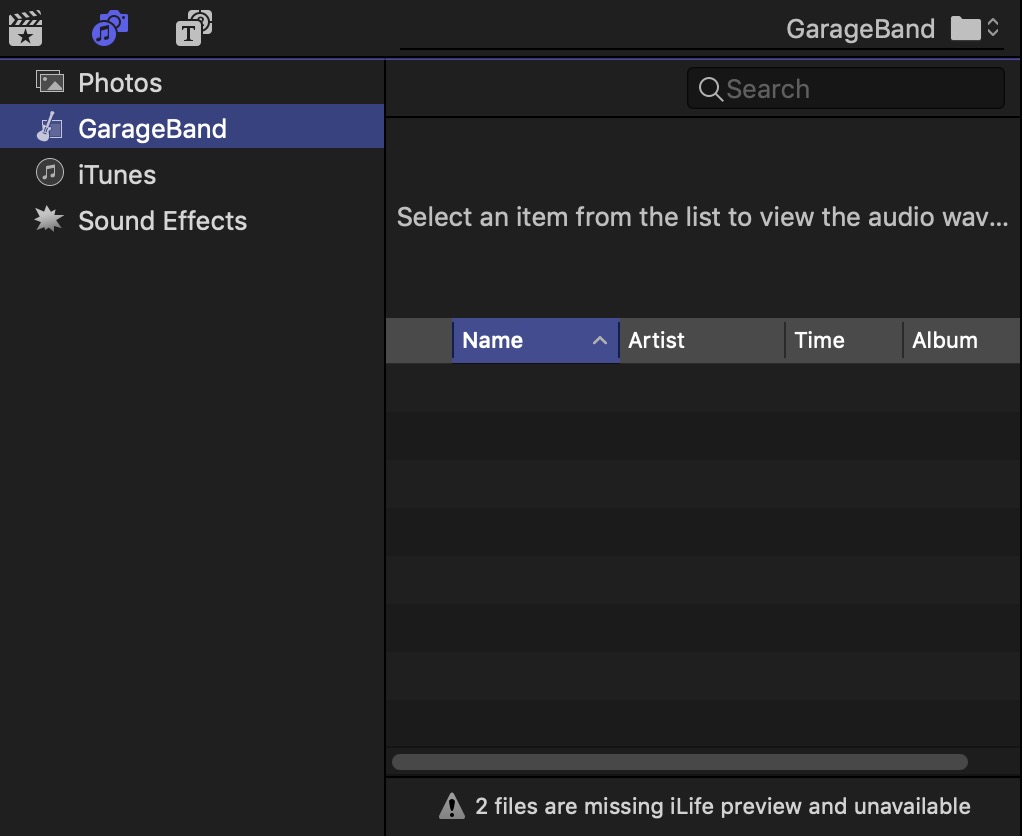Viewport: 1022px width, 836px height.
Task: Sort the list by Time column
Action: point(842,340)
